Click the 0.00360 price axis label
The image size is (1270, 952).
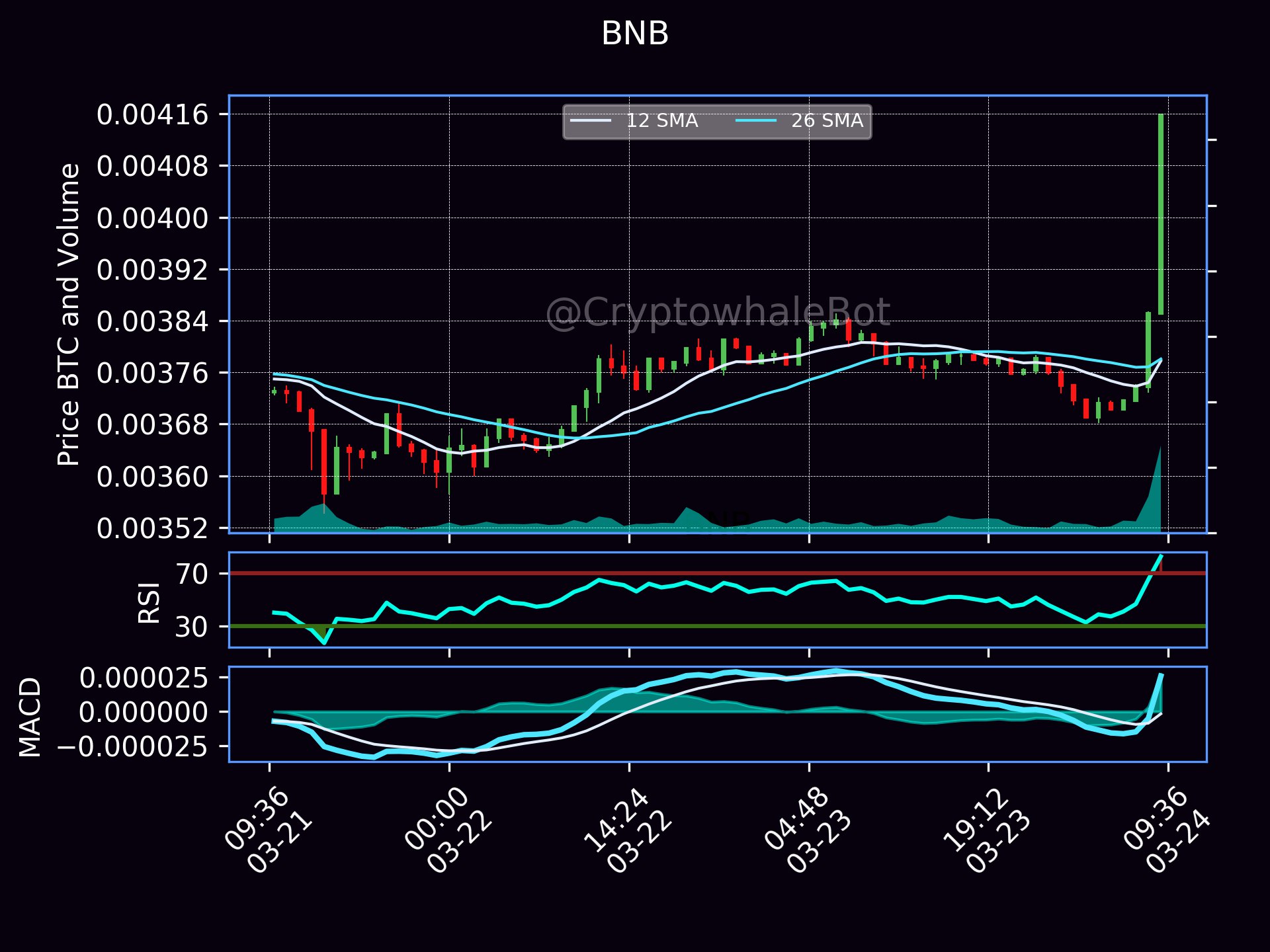point(153,477)
